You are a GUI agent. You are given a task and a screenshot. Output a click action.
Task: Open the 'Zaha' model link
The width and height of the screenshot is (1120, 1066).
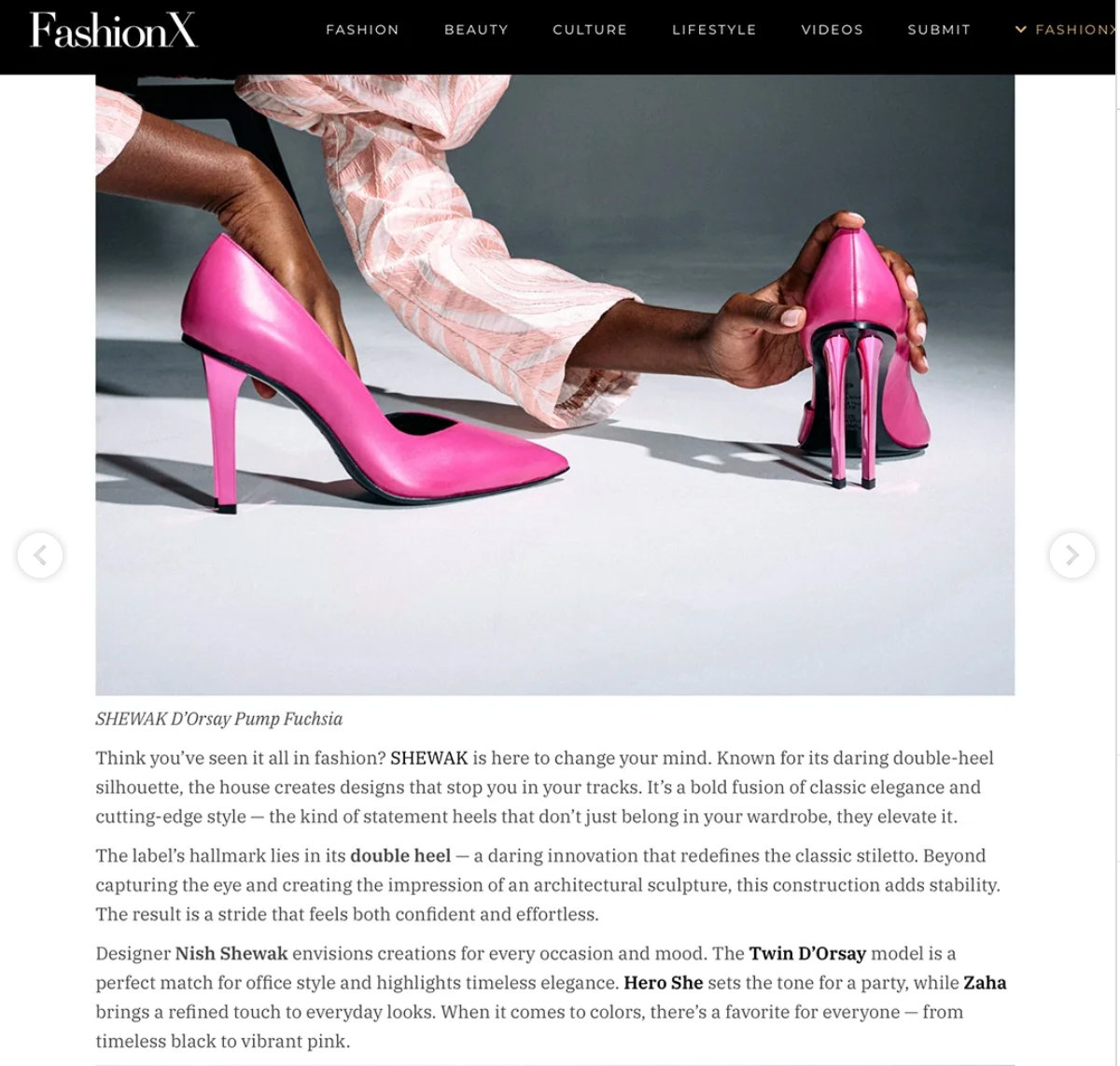985,983
